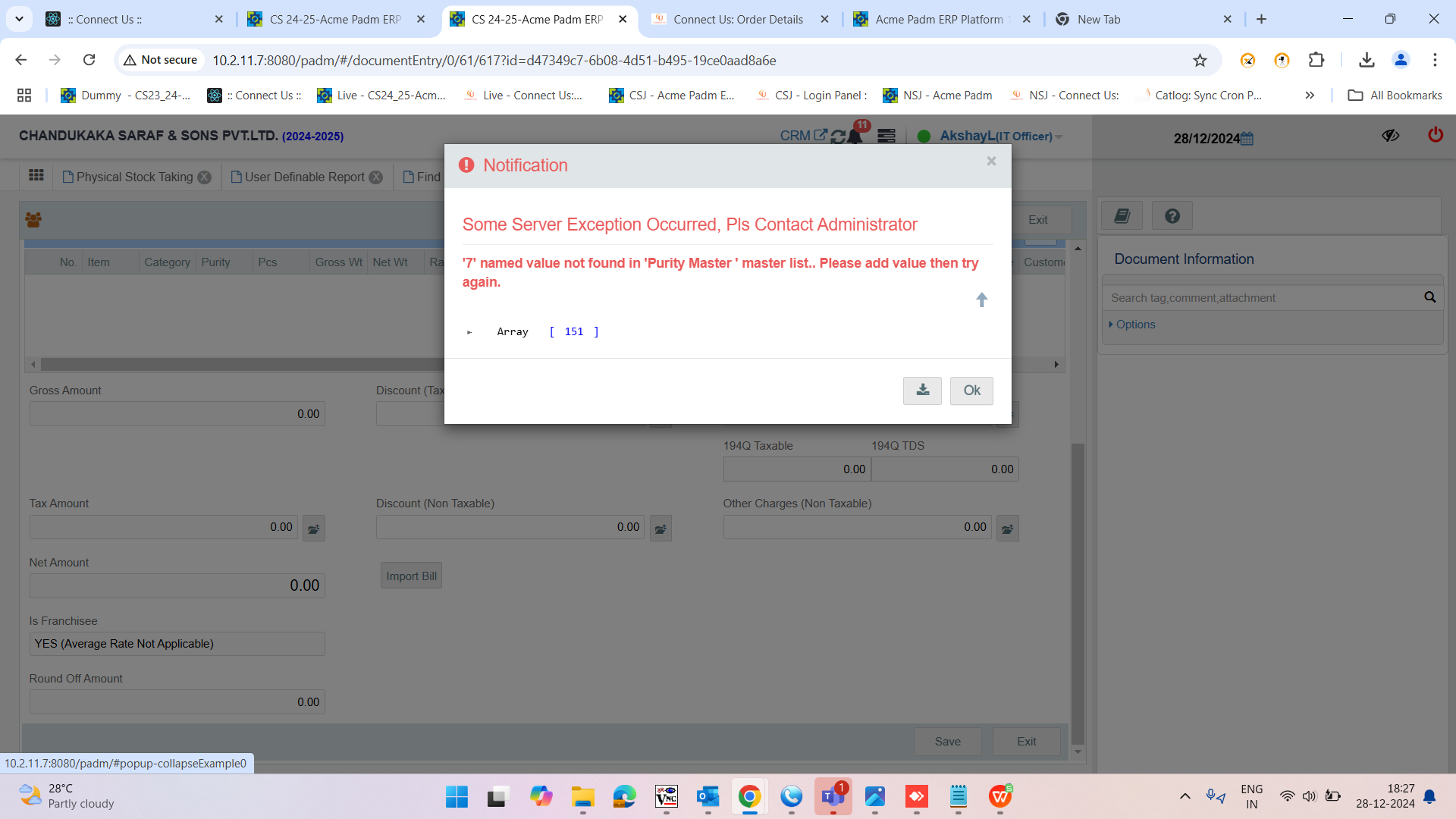Open the book icon in the document panel
This screenshot has height=819, width=1456.
pyautogui.click(x=1122, y=216)
